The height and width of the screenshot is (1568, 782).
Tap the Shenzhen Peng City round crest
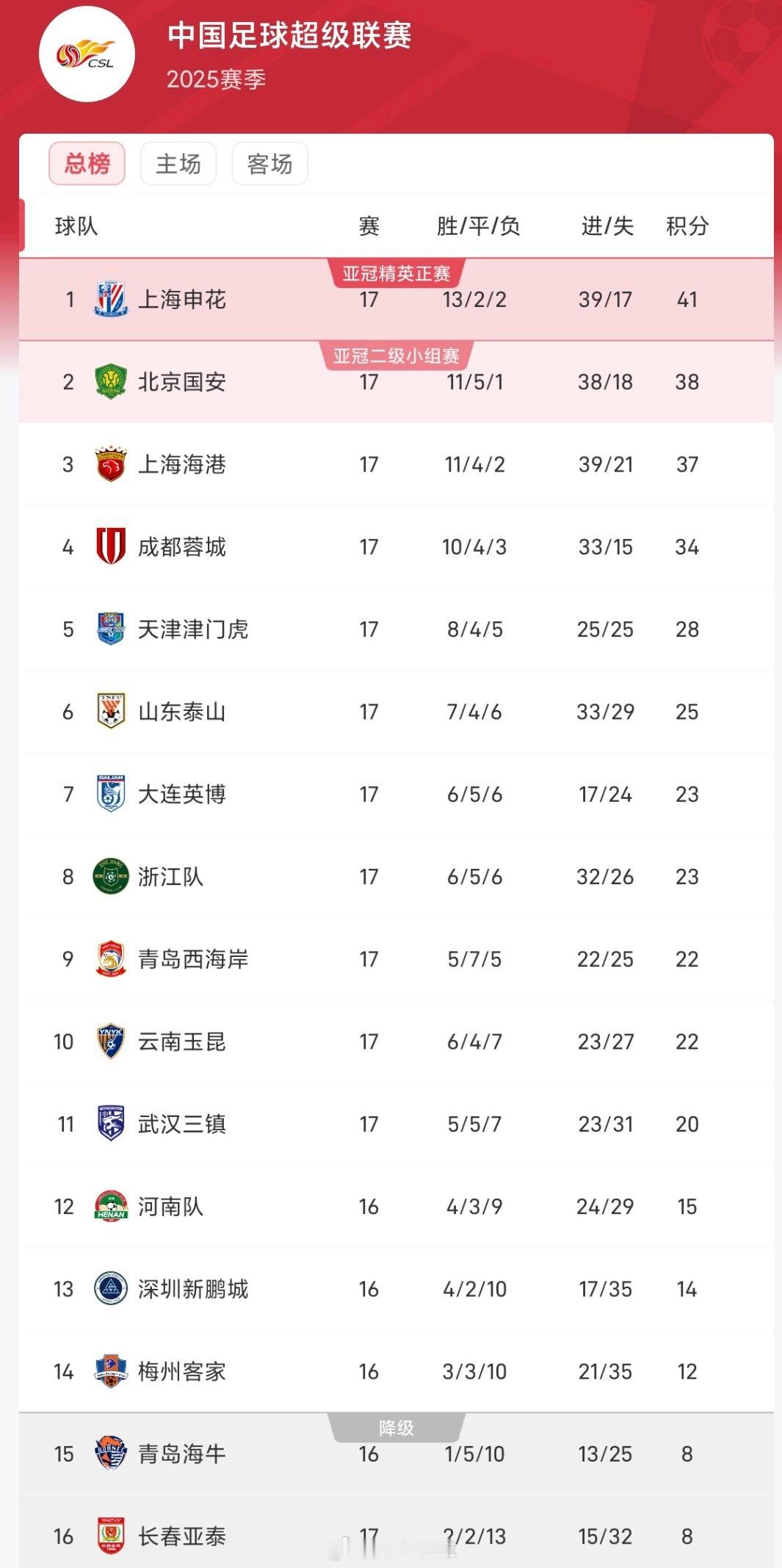click(111, 1288)
